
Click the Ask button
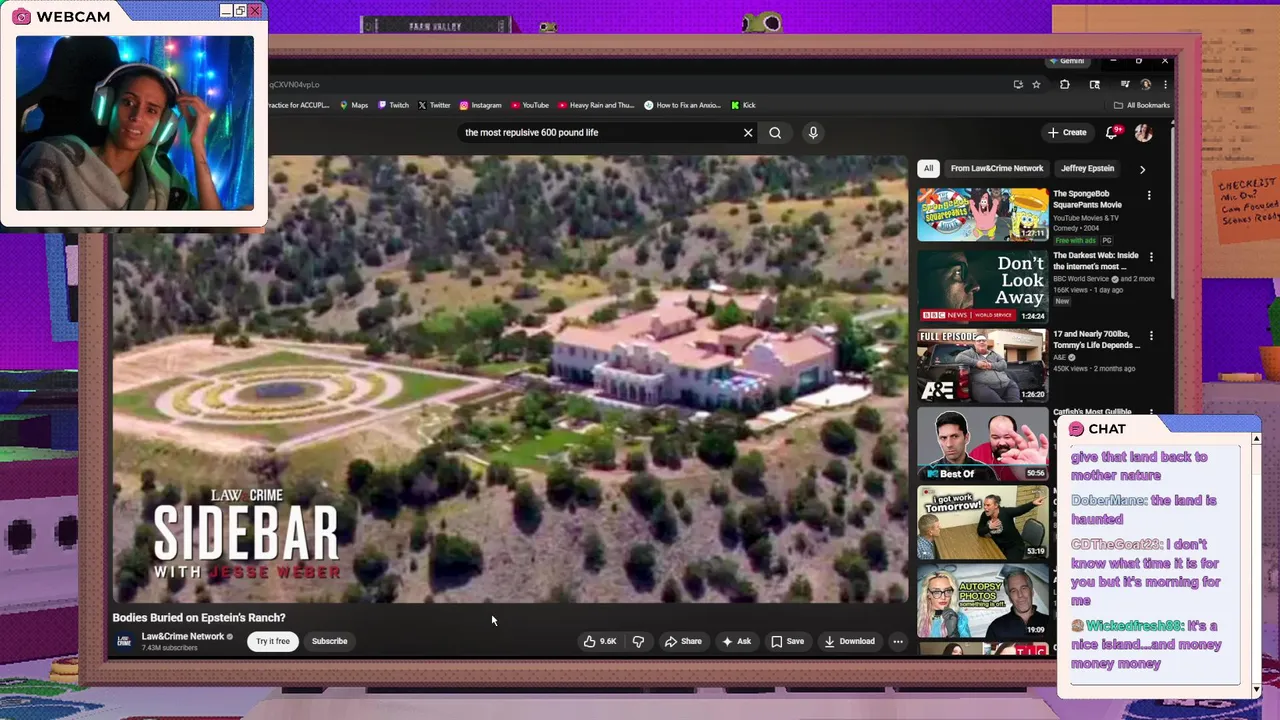[737, 641]
